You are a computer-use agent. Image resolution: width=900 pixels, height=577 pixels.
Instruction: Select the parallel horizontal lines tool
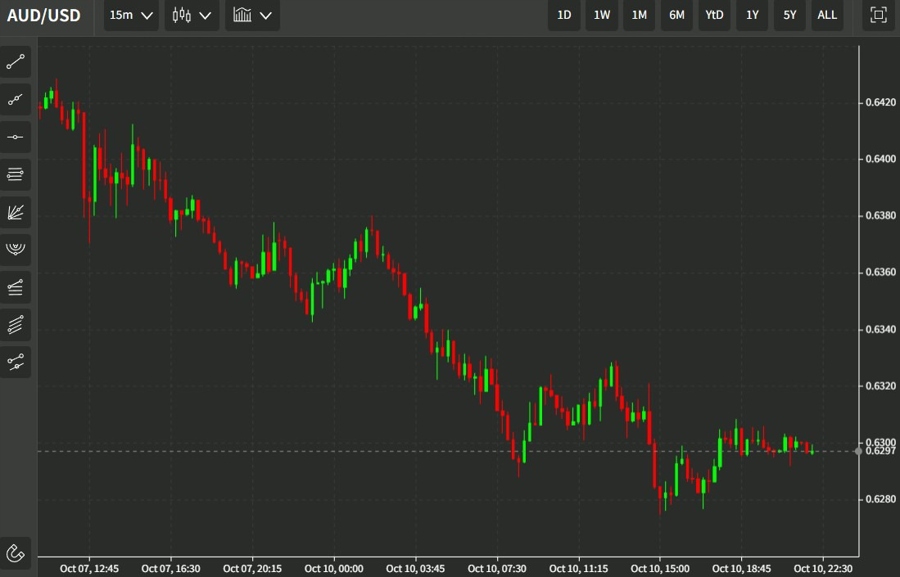(x=15, y=175)
